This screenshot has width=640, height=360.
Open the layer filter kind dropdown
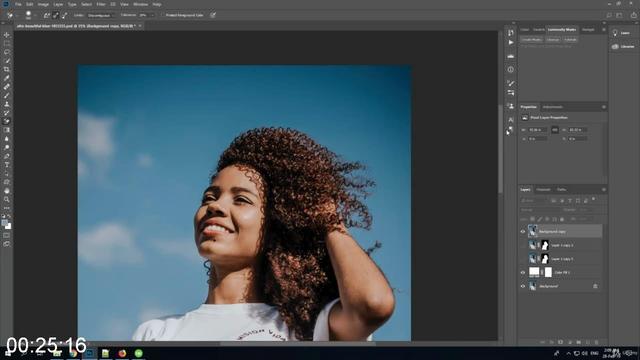(534, 200)
